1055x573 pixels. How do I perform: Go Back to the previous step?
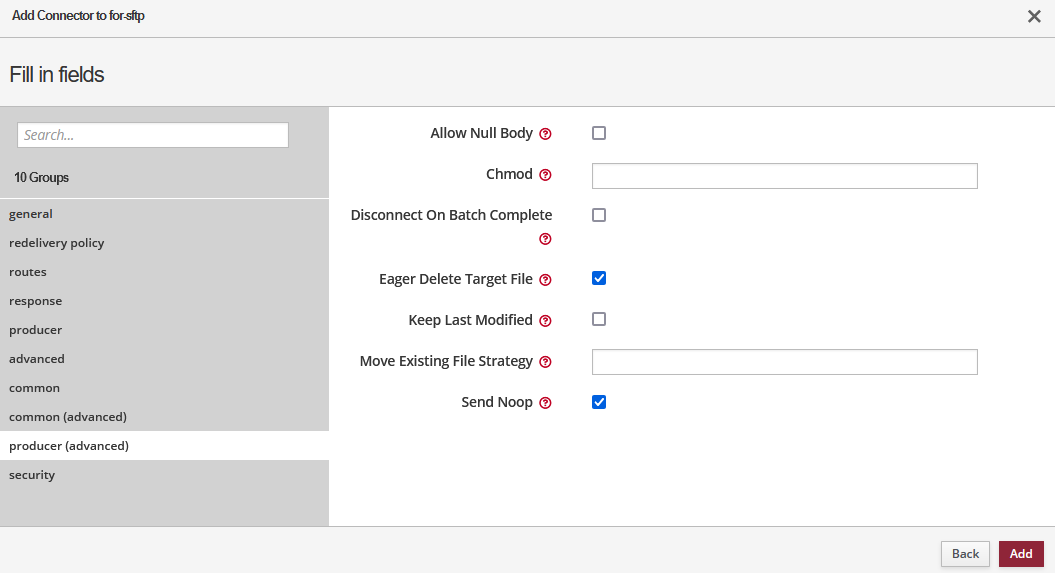tap(965, 554)
